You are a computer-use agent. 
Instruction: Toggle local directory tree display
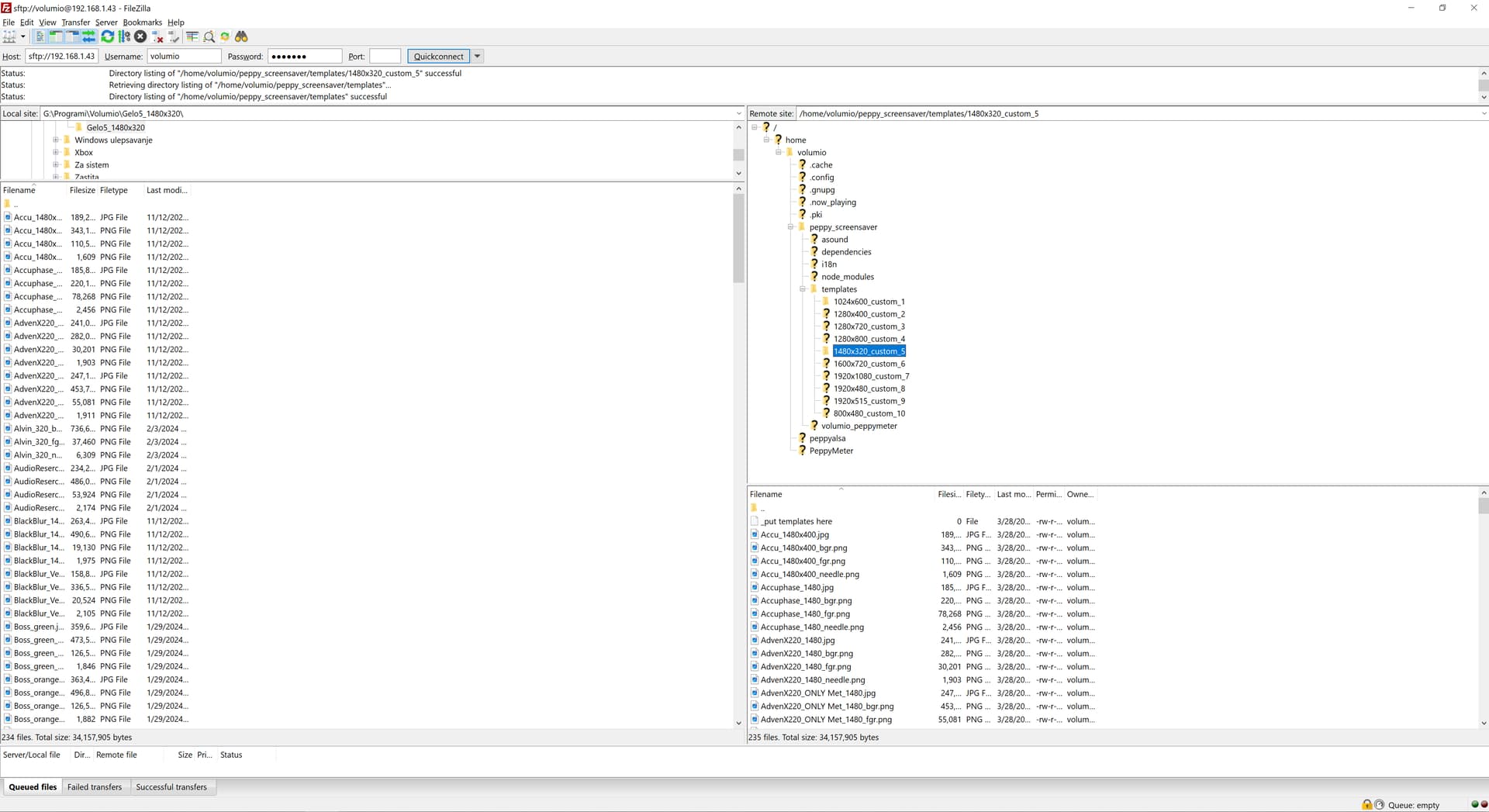[x=56, y=36]
